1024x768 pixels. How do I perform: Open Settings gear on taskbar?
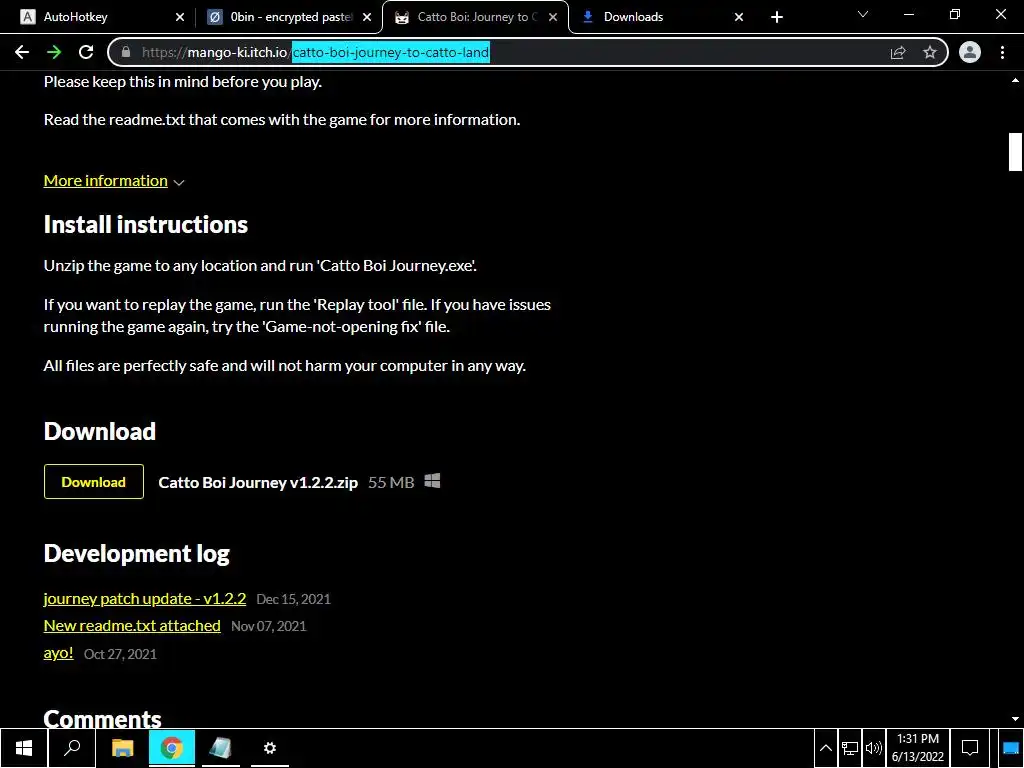pyautogui.click(x=270, y=748)
